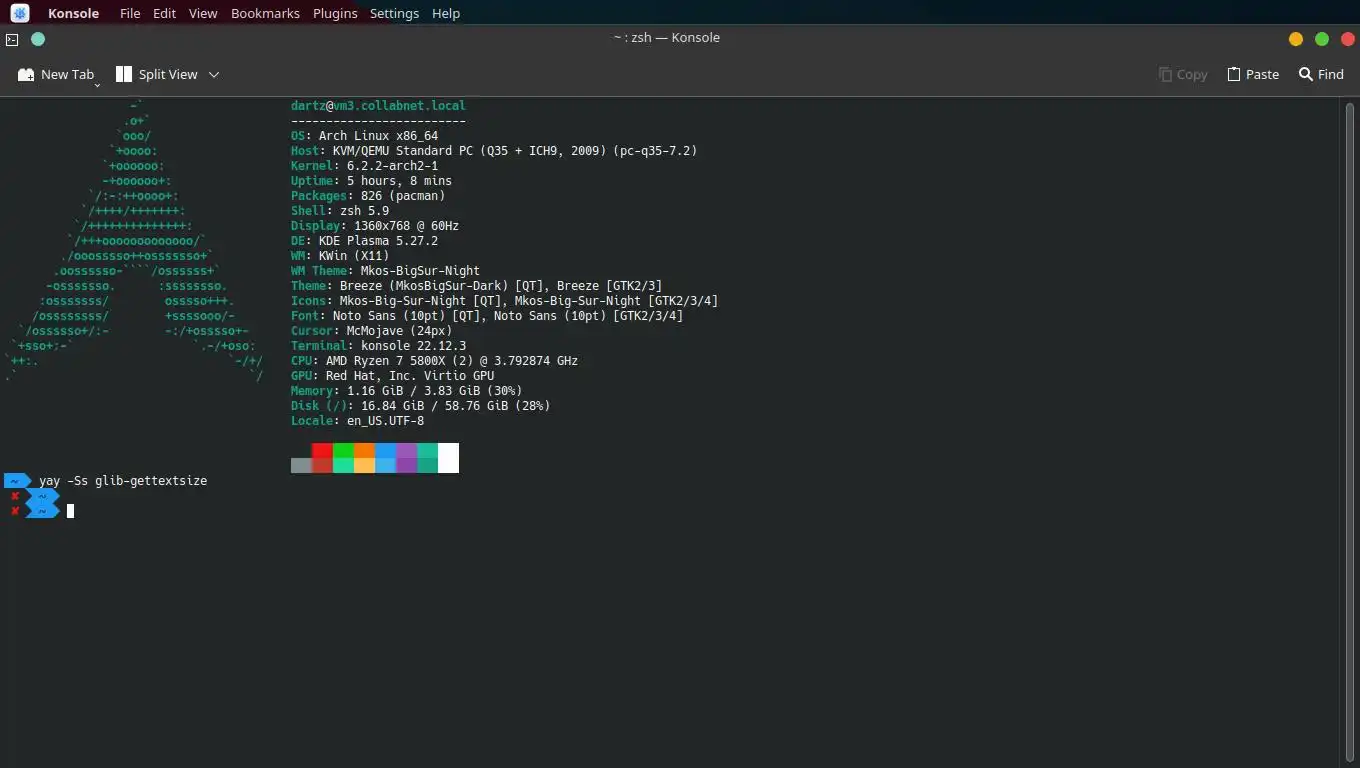Click the 'Locale: en_US.UTF-8' line

tap(357, 421)
